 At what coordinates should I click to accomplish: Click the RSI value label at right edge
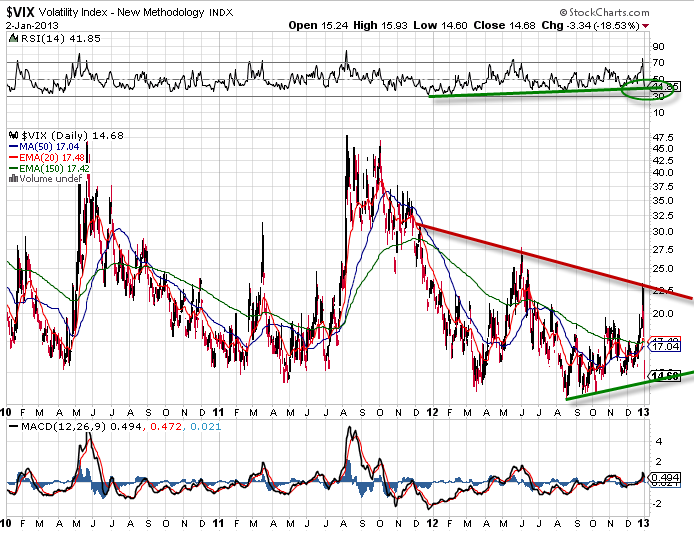[664, 87]
